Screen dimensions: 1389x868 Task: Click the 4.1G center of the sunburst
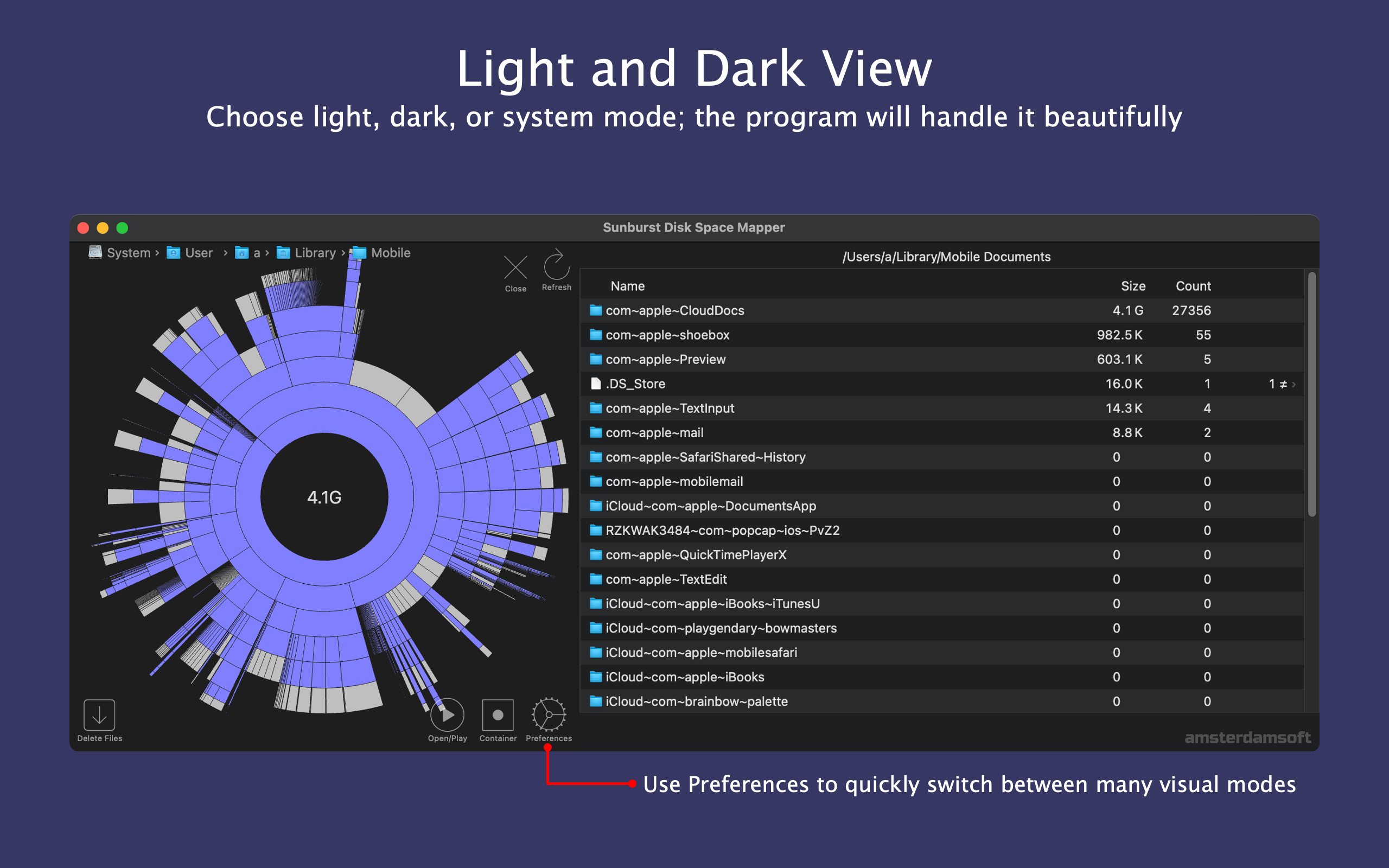point(324,497)
